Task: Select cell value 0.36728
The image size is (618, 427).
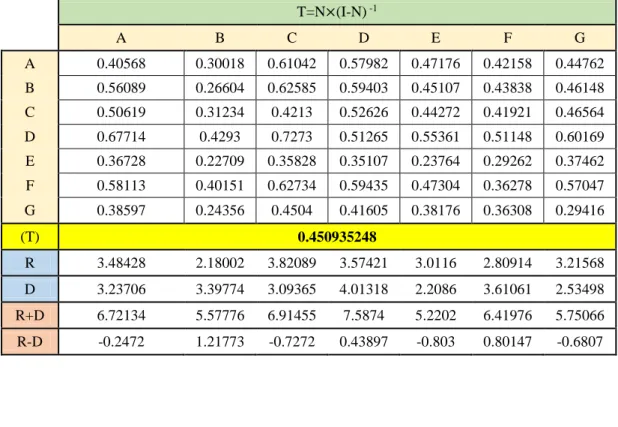Action: point(121,161)
